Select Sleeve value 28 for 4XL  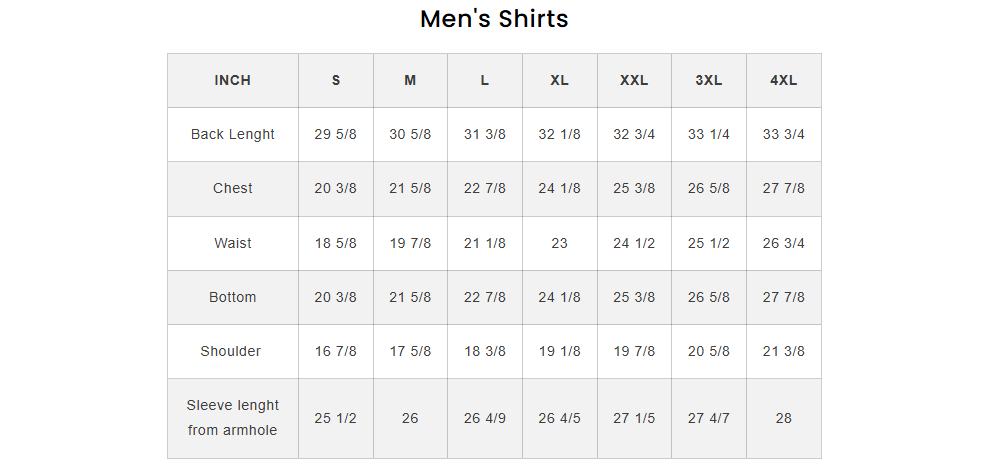783,418
